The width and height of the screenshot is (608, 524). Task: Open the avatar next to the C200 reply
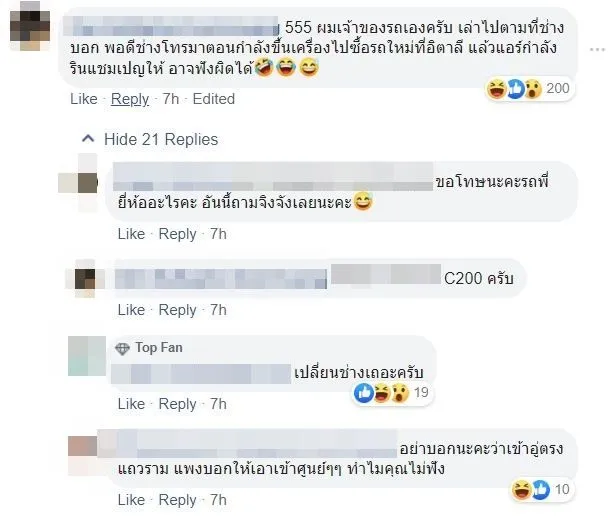86,278
